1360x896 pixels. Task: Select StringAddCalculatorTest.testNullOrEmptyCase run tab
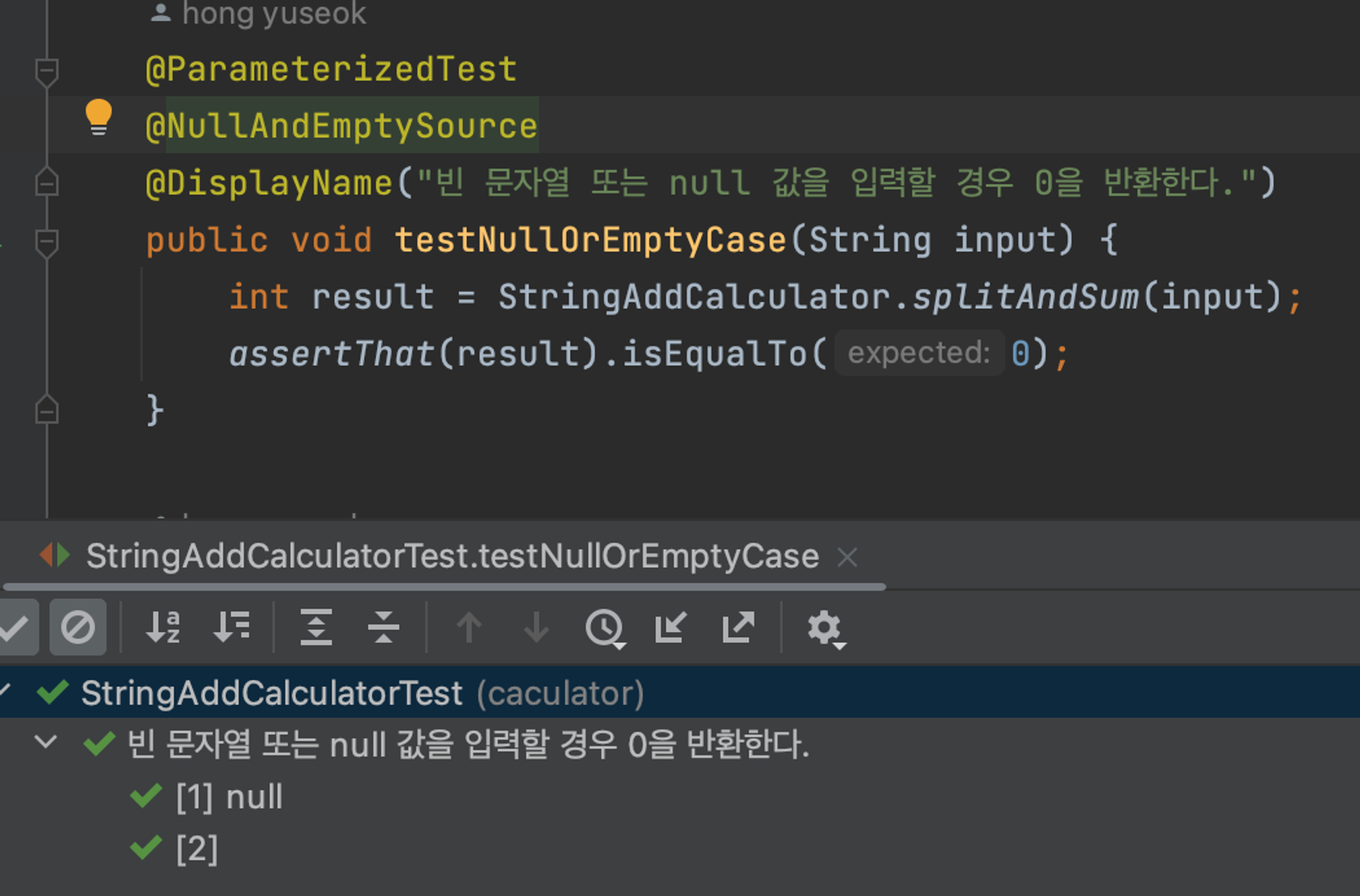point(452,557)
